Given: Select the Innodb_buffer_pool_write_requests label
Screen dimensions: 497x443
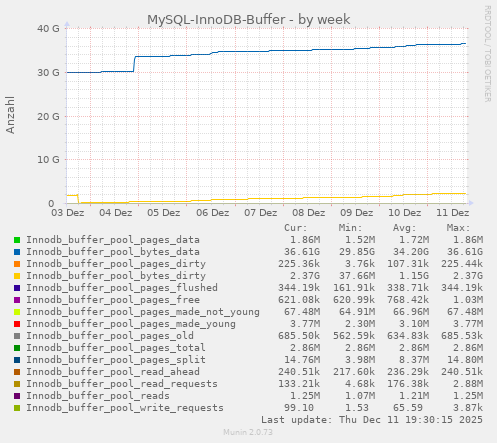Looking at the screenshot, I should (x=125, y=408).
